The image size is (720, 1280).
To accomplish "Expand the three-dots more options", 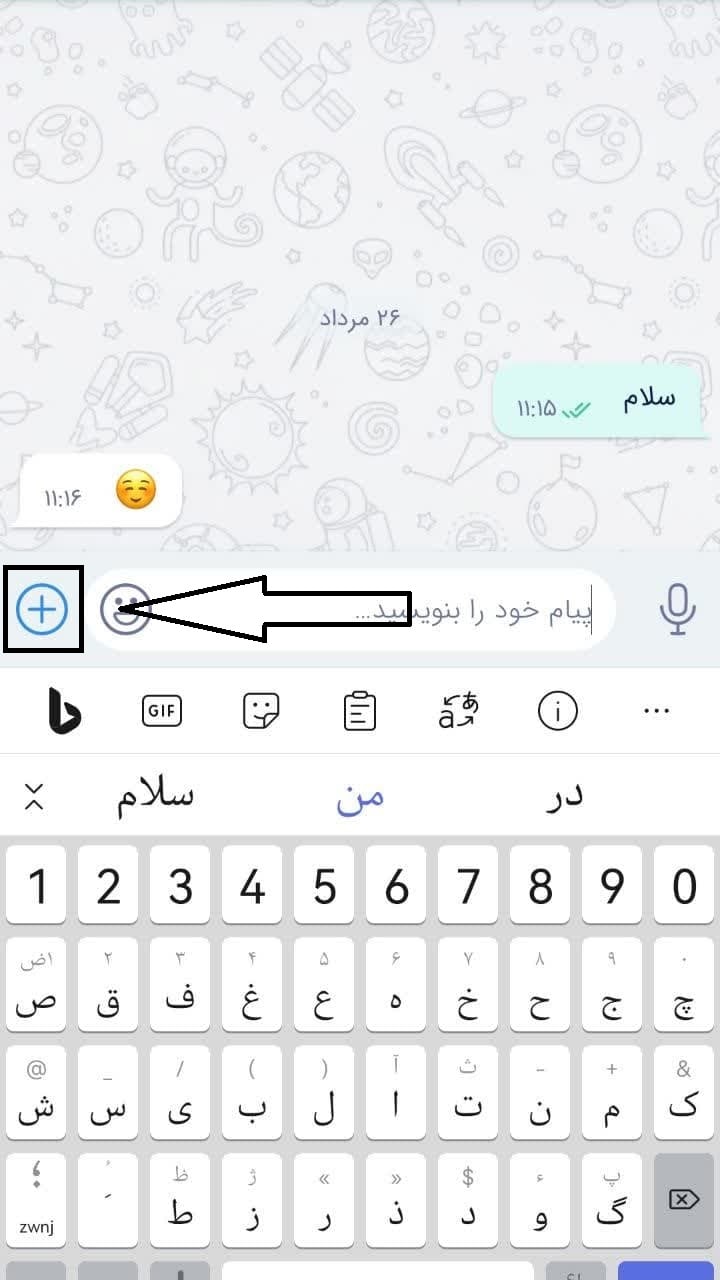I will 656,711.
